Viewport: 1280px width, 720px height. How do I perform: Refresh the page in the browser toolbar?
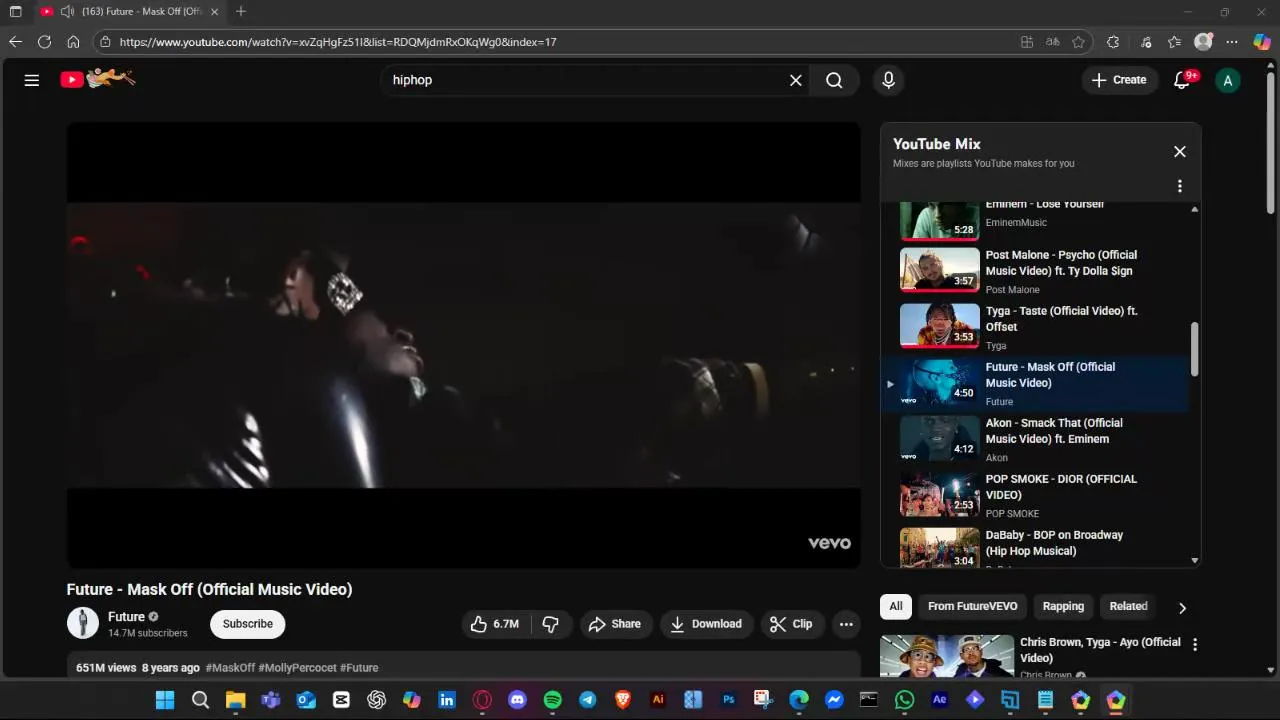[44, 42]
